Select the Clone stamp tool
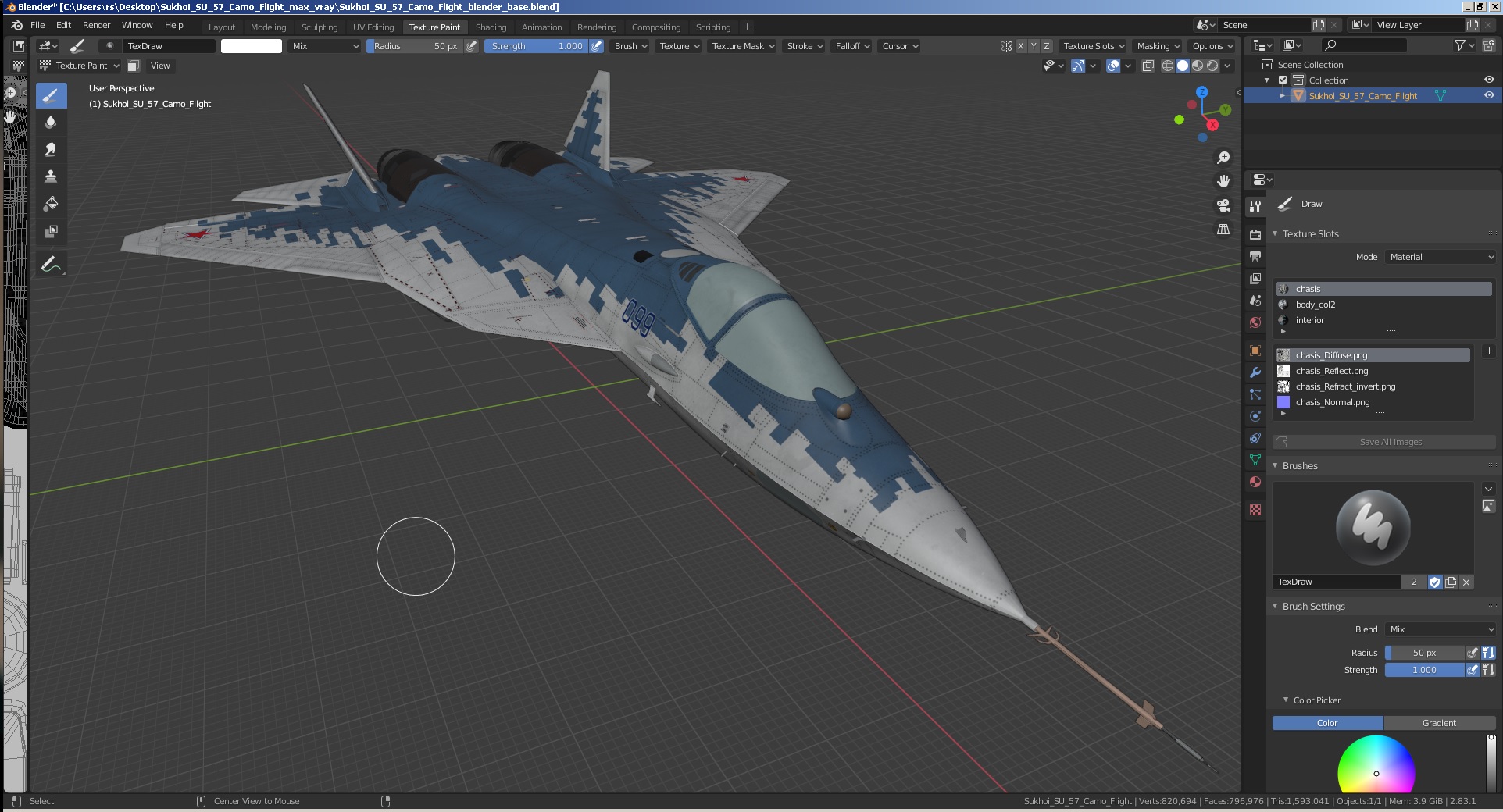The height and width of the screenshot is (812, 1503). 51,176
